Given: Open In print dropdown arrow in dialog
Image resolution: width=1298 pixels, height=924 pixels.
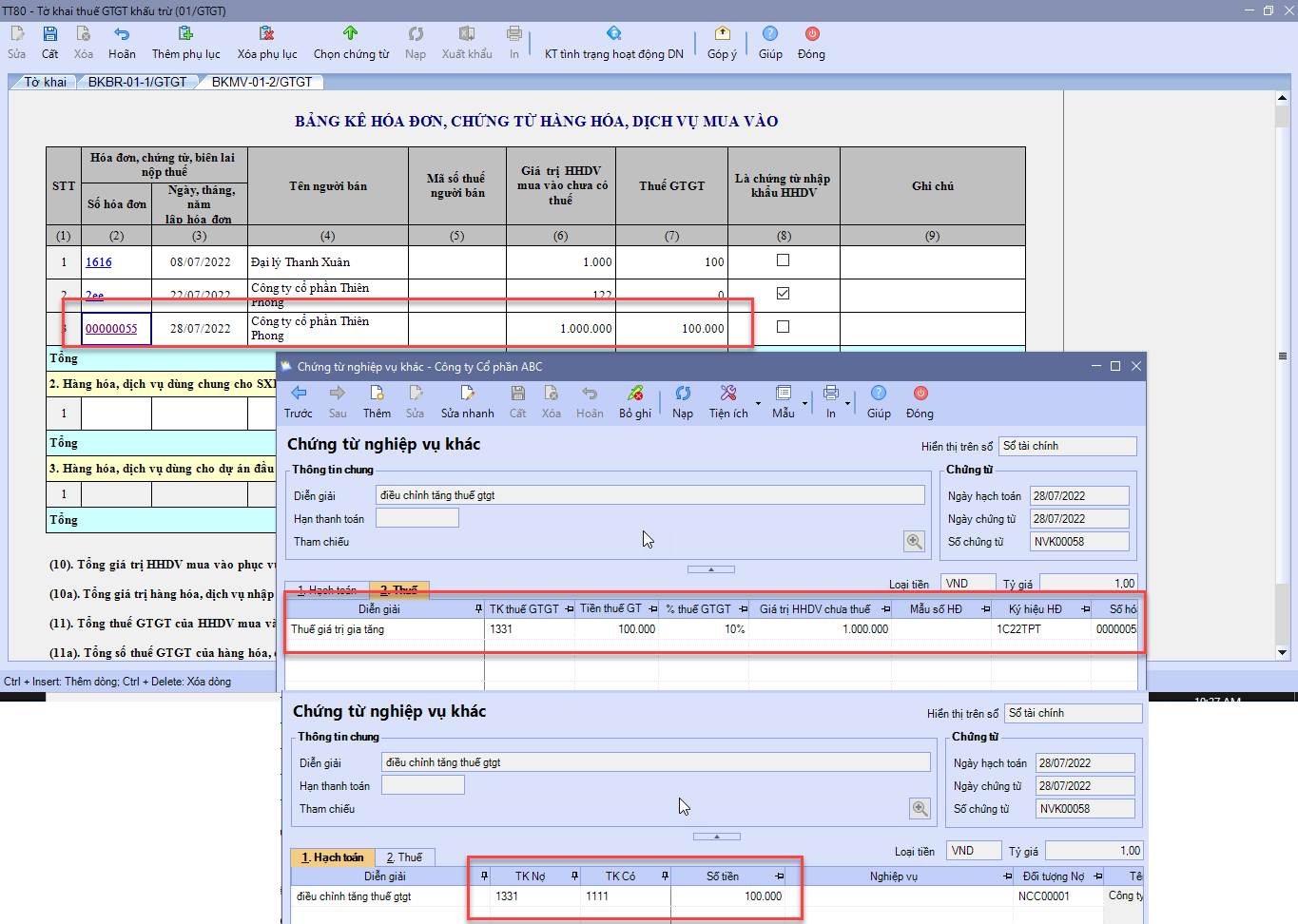Looking at the screenshot, I should 847,403.
